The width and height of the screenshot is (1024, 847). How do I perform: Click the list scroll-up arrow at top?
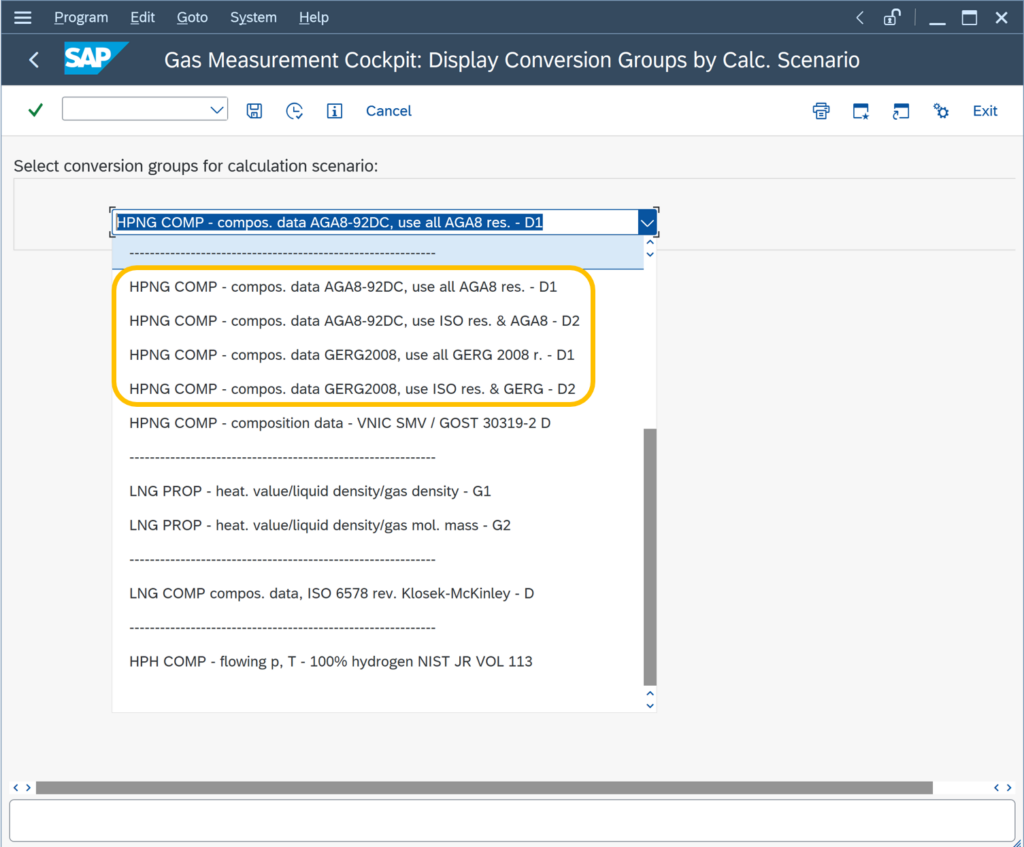(x=650, y=242)
